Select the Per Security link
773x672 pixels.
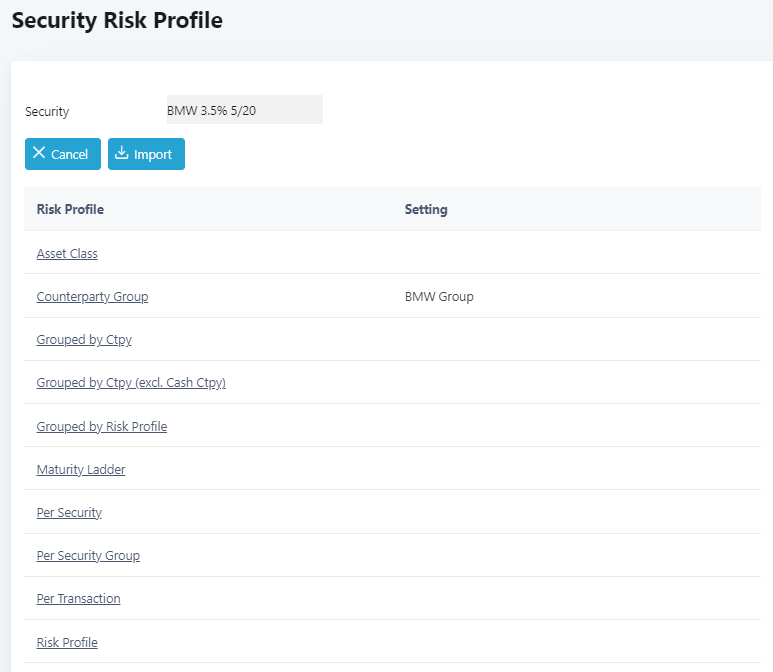pyautogui.click(x=69, y=513)
